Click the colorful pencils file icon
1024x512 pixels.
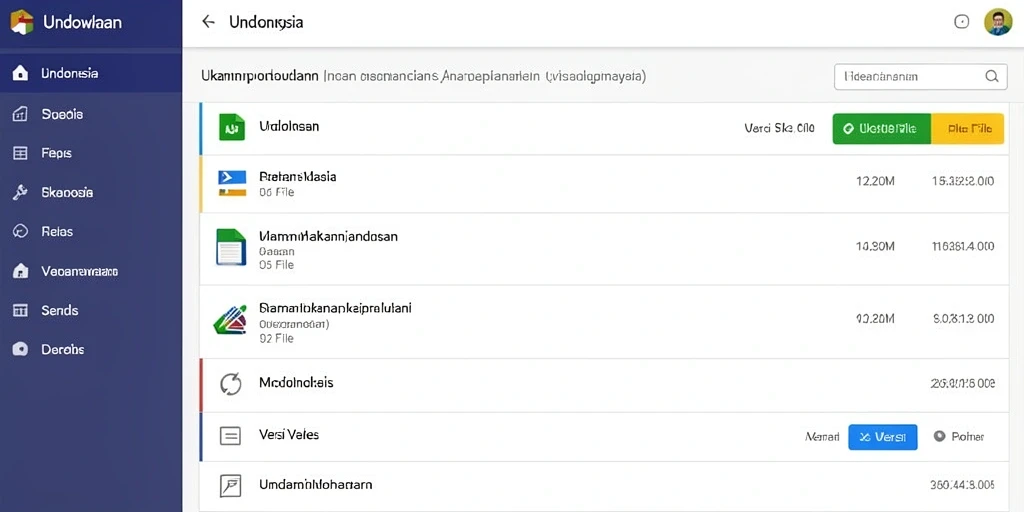click(x=231, y=320)
